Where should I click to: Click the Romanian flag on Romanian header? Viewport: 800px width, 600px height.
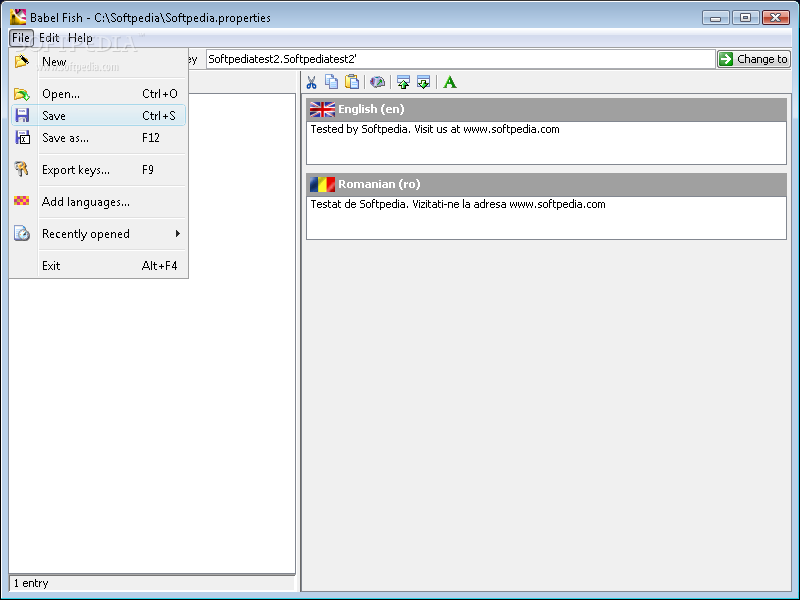click(x=322, y=184)
